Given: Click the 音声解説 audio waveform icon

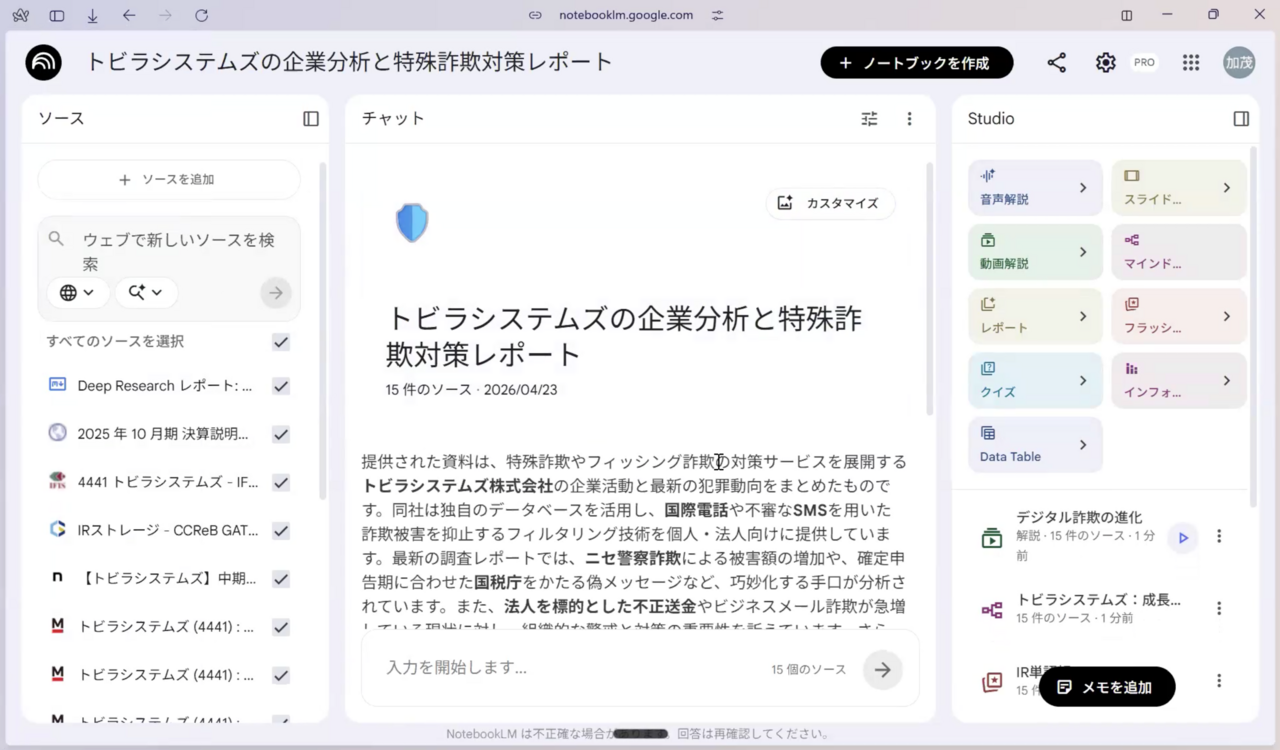Looking at the screenshot, I should tap(988, 175).
